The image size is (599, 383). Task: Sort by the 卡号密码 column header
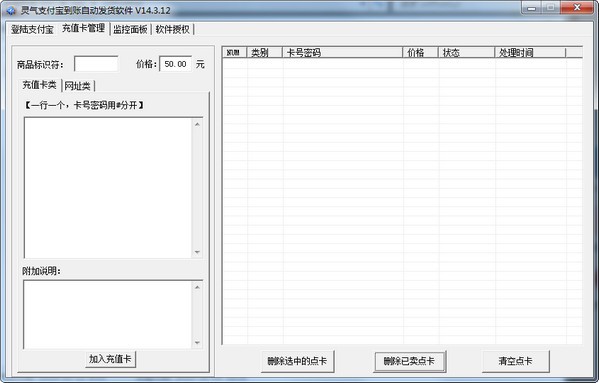pos(342,52)
